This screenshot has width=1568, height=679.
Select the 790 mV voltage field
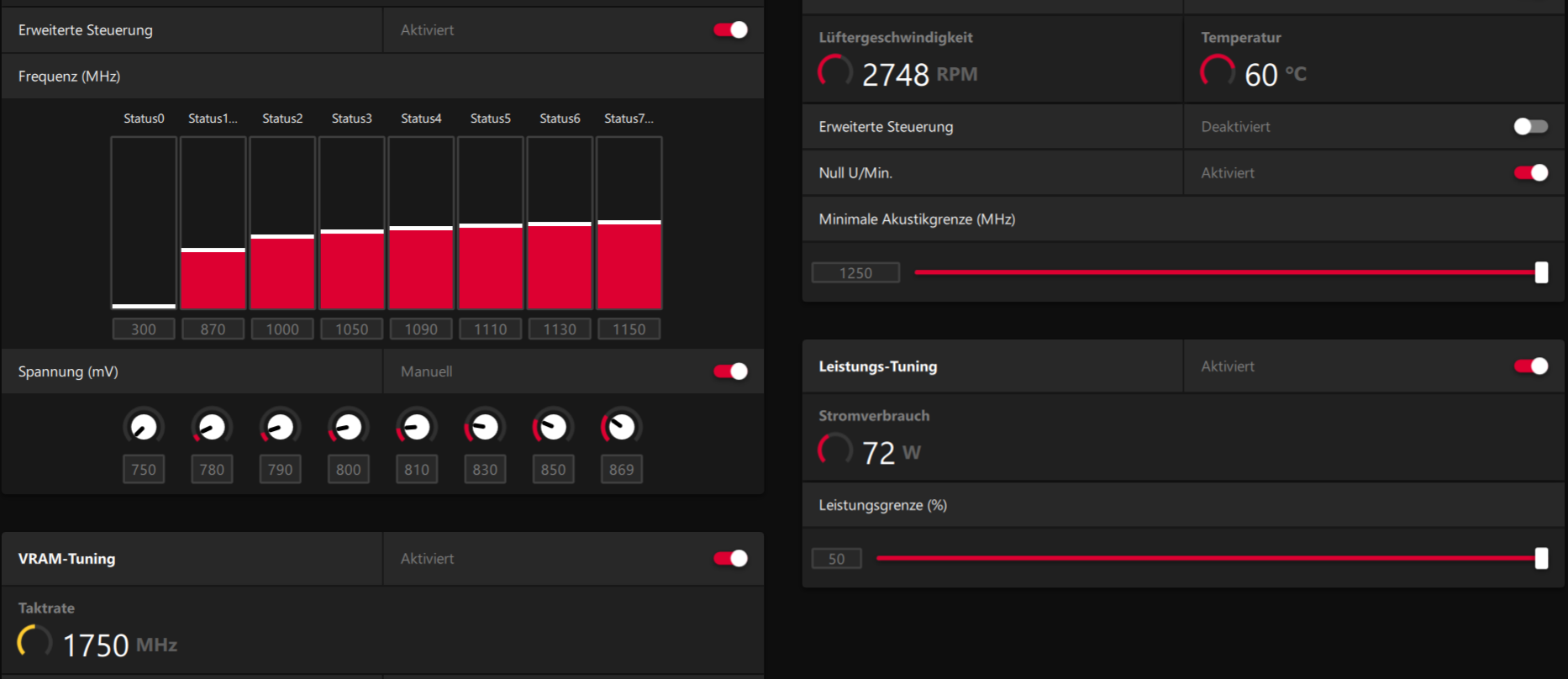coord(280,470)
